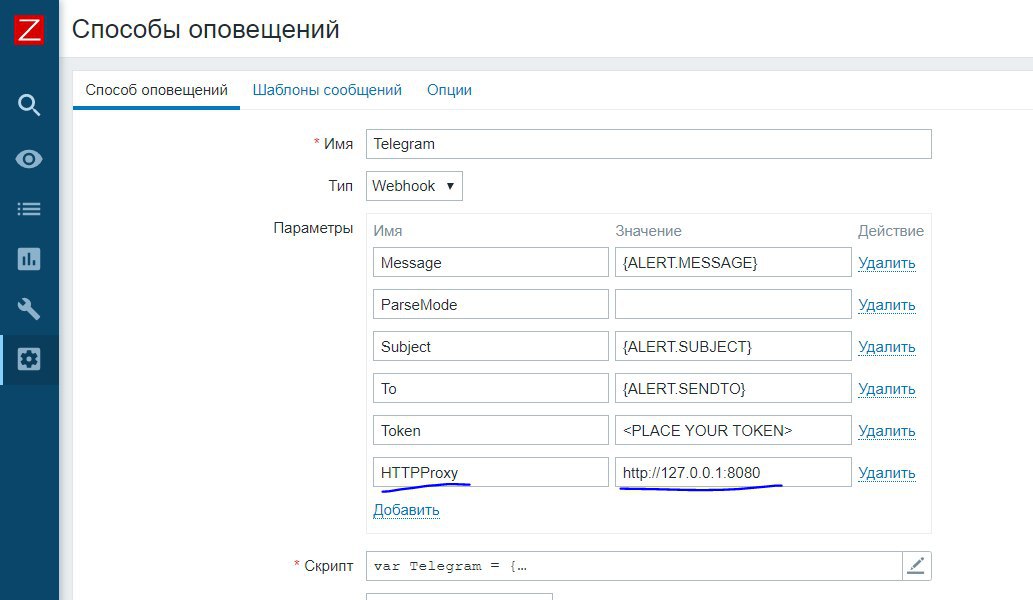
Task: Remove the Message parameter via Удалить
Action: pyautogui.click(x=887, y=263)
